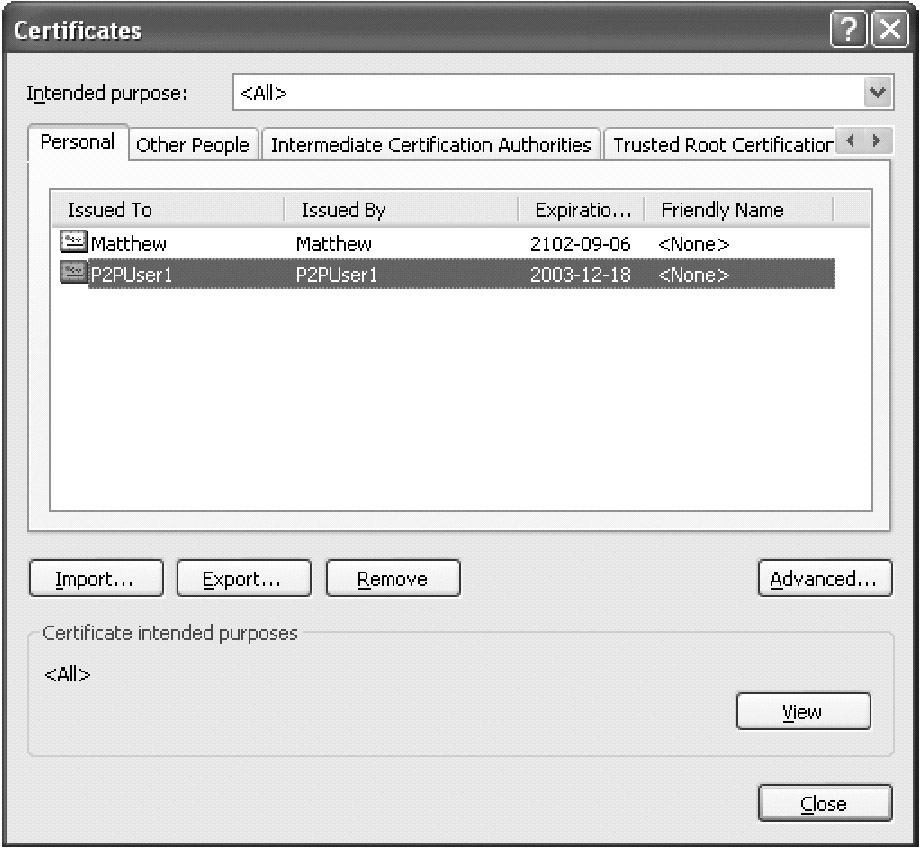Sort list by Issued By column
Viewport: 921px width, 848px height.
click(400, 210)
